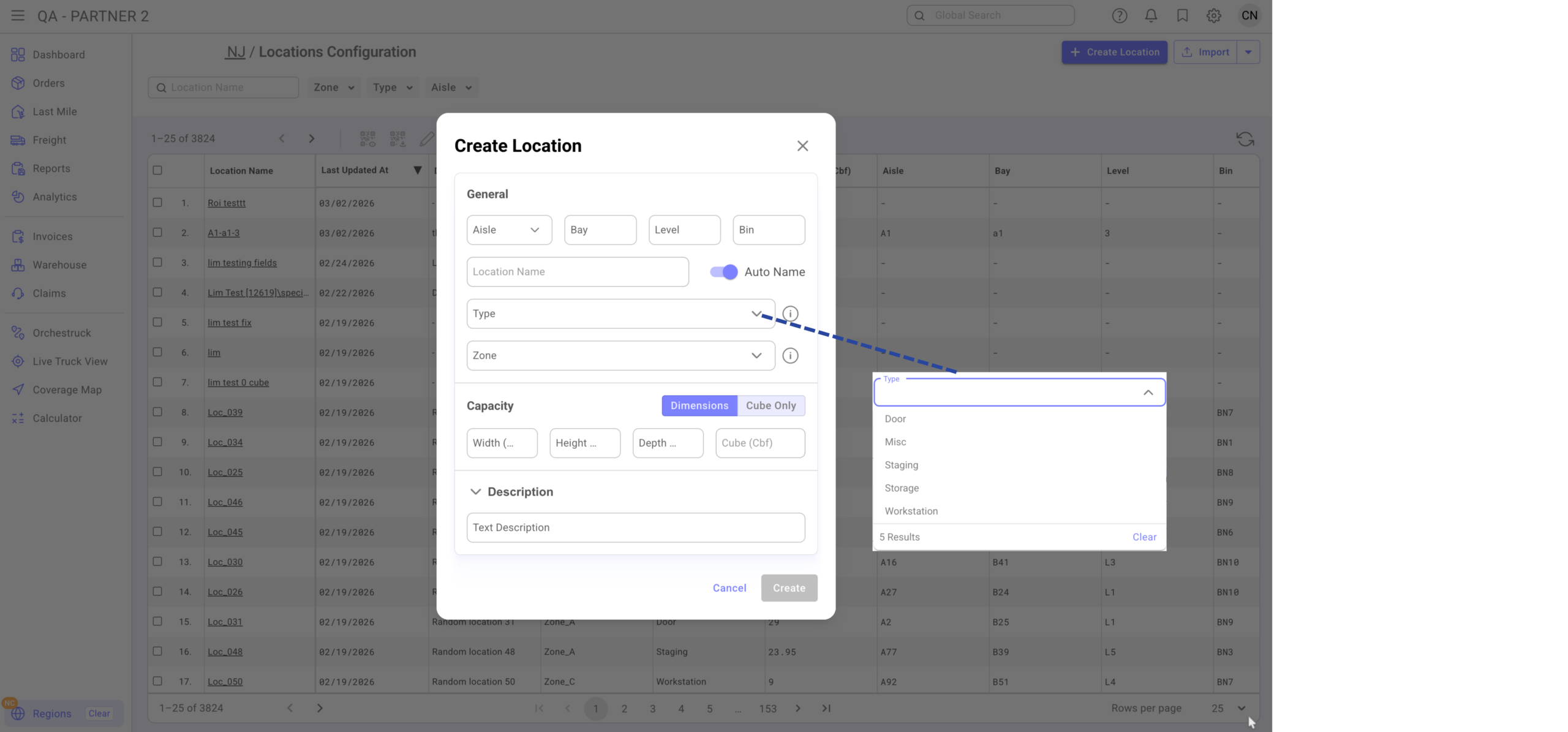The height and width of the screenshot is (732, 1568).
Task: Expand the Zone dropdown in the dialog
Action: click(x=620, y=355)
